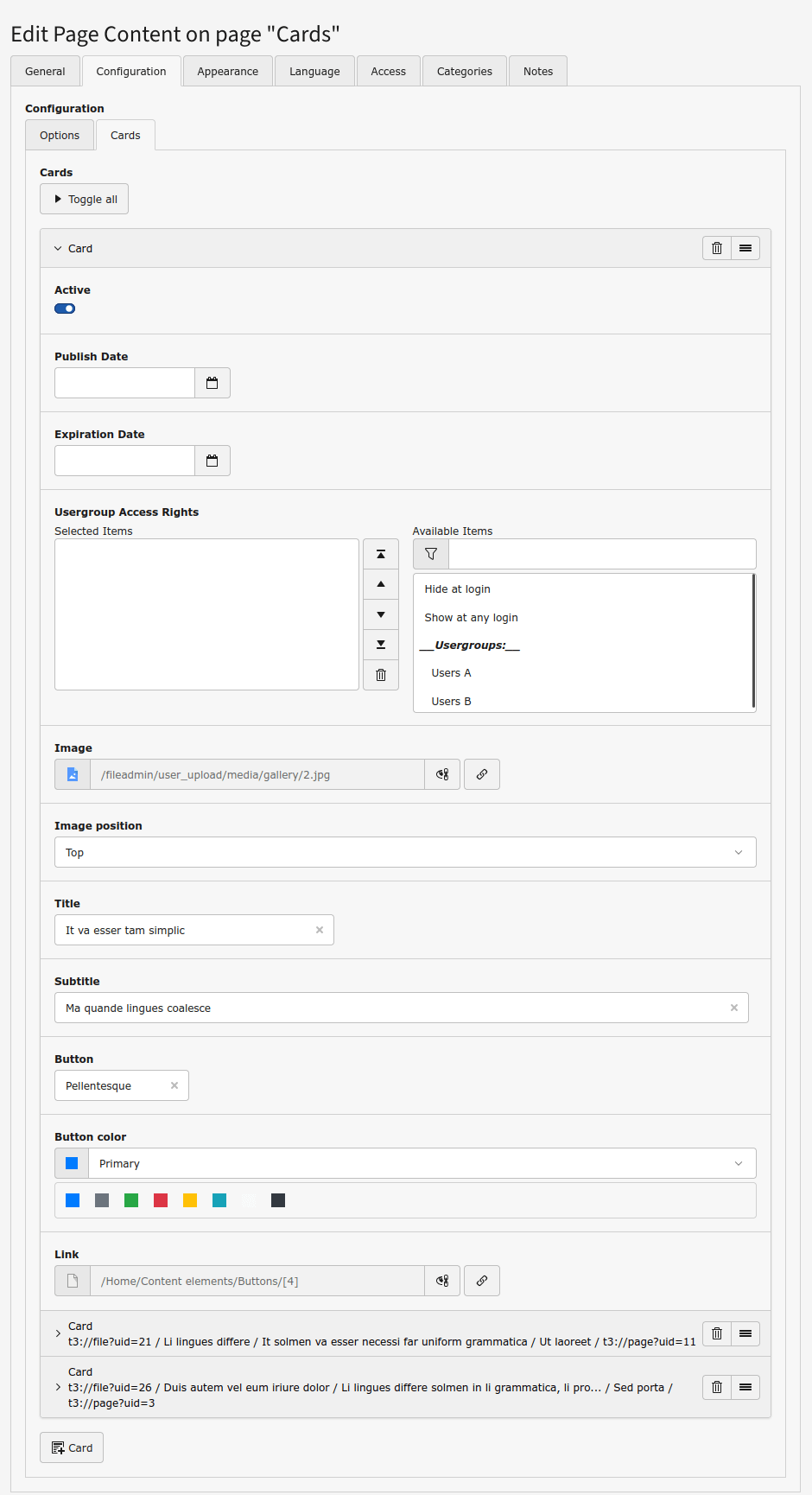Open the Image position dropdown
The height and width of the screenshot is (1495, 812).
(404, 852)
